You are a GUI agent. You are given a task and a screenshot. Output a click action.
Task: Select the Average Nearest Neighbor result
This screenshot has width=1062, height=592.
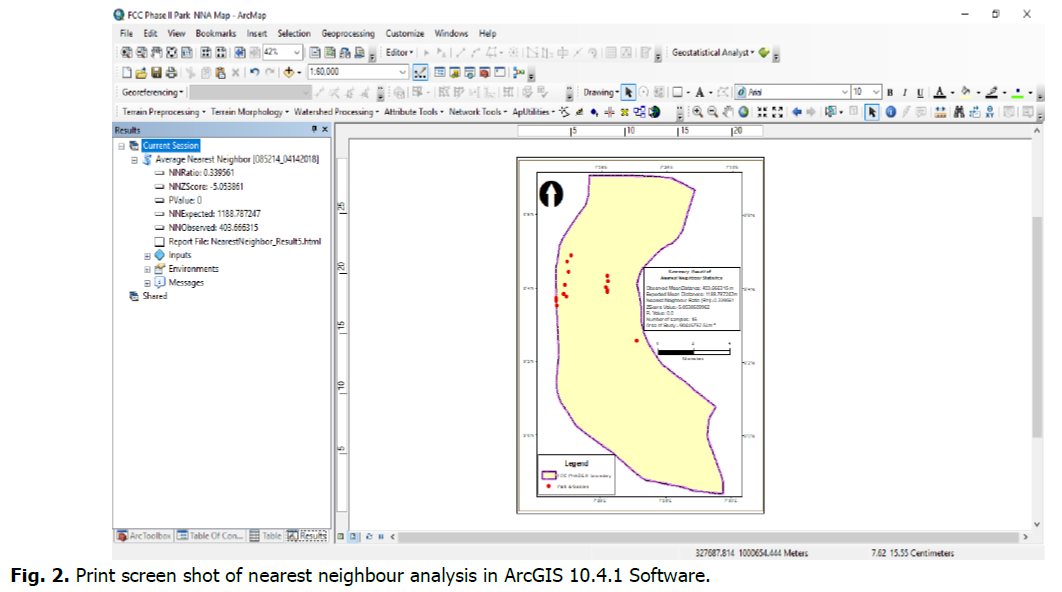(203, 159)
